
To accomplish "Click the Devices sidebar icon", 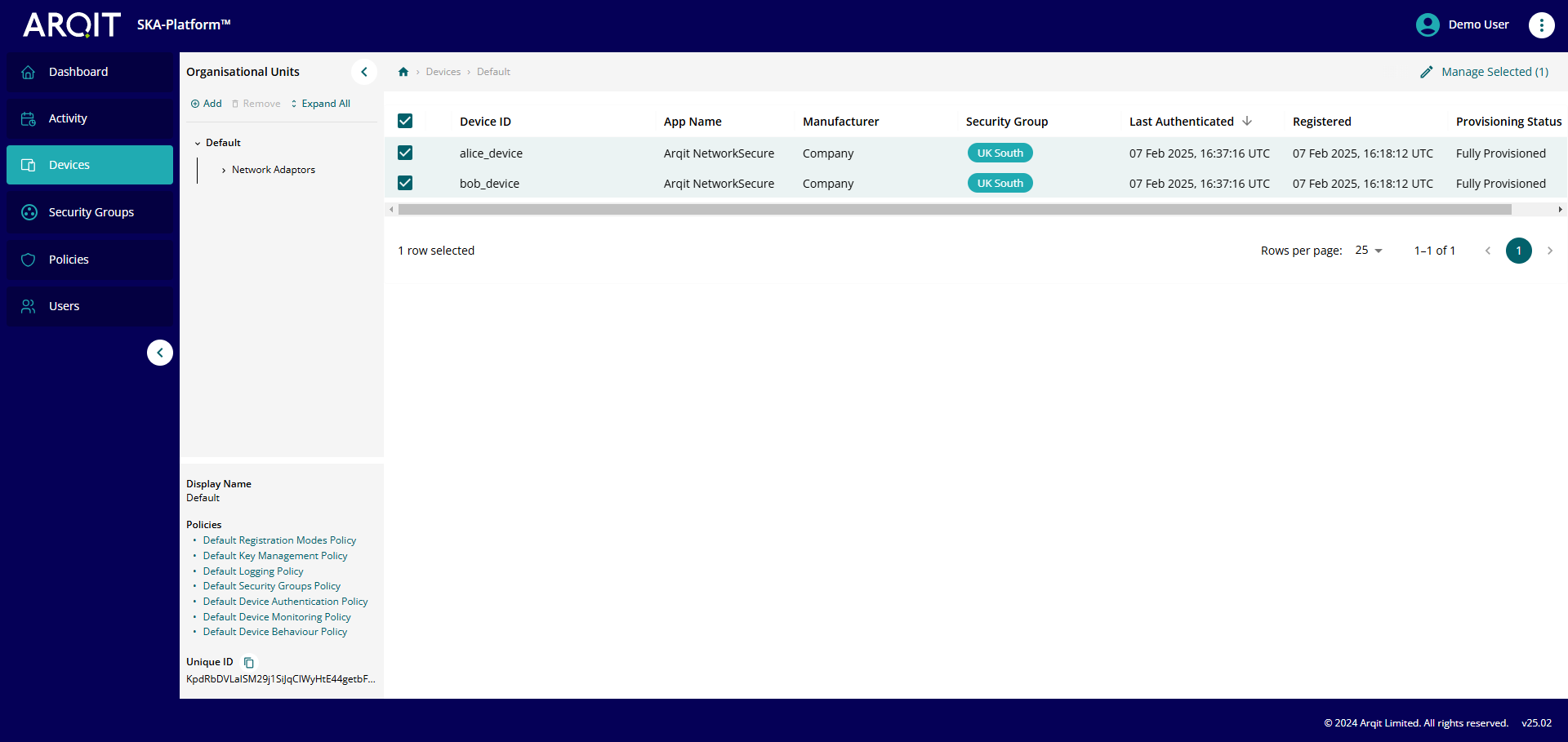I will click(x=29, y=165).
